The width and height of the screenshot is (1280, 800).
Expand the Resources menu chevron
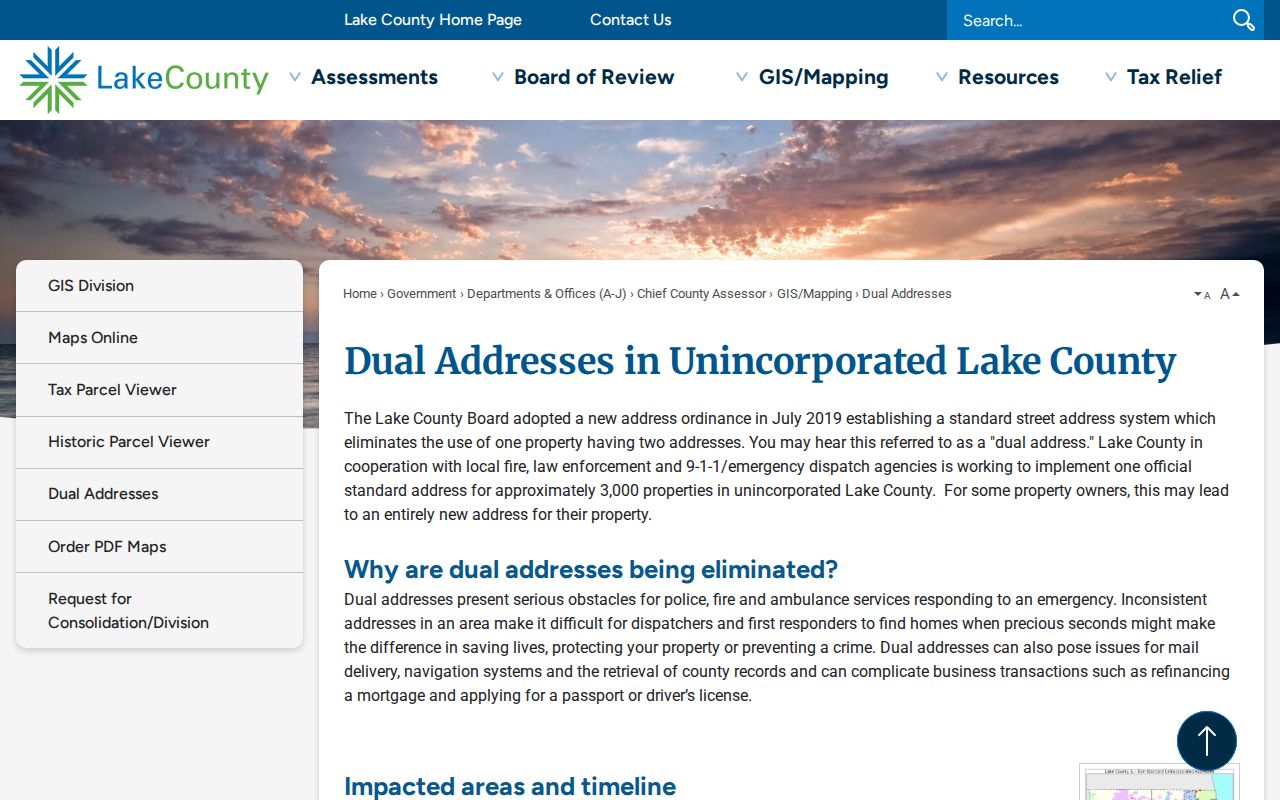(942, 77)
